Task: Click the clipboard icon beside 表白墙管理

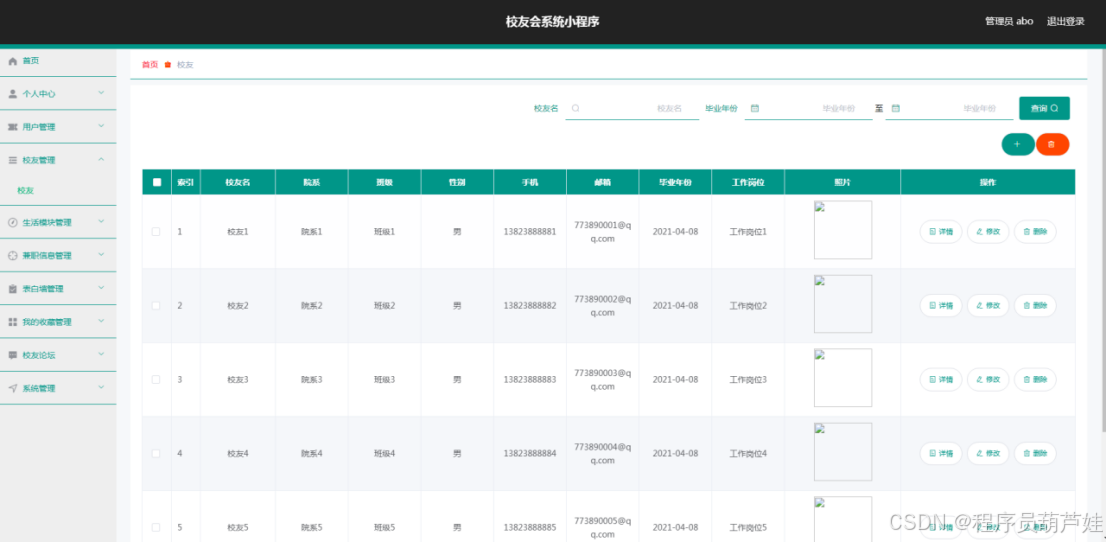Action: pos(12,289)
